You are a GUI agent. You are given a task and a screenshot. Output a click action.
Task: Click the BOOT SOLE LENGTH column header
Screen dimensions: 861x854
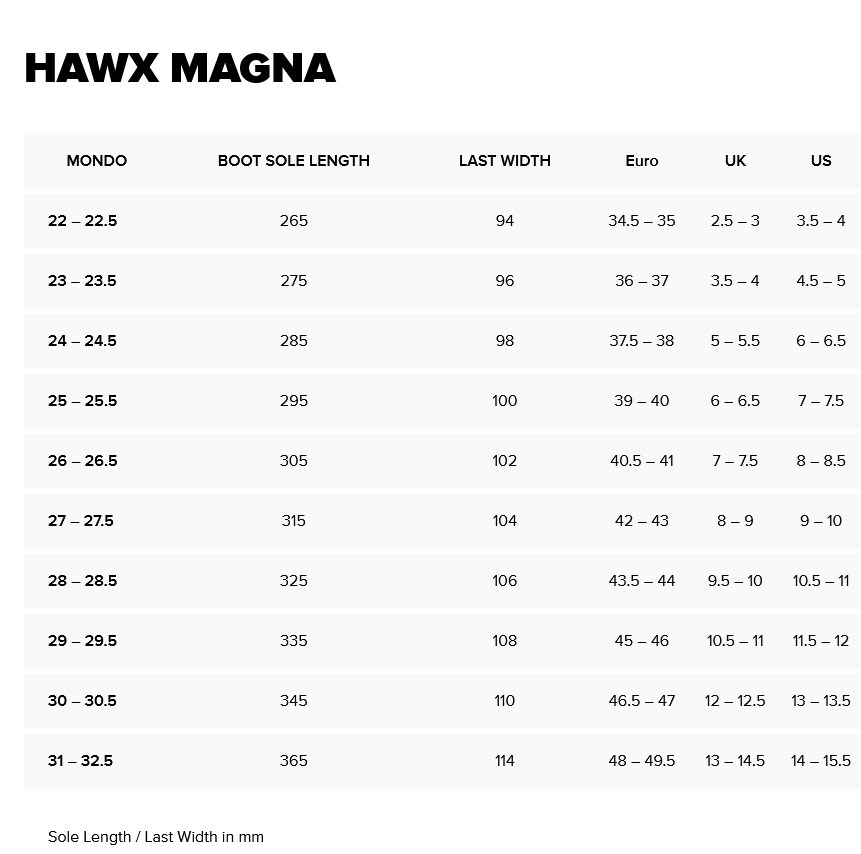tap(294, 161)
